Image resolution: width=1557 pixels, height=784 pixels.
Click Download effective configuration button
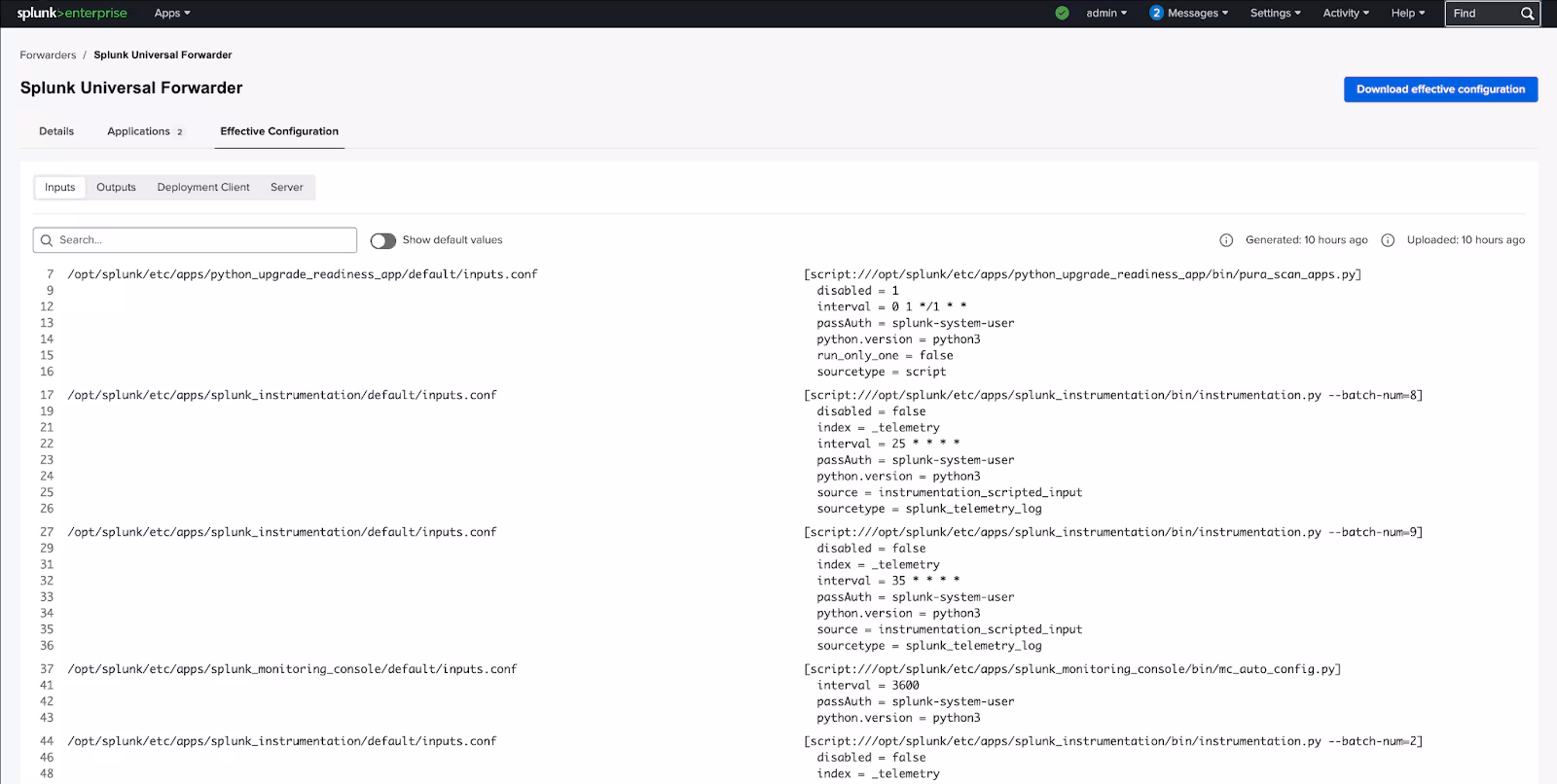click(1440, 89)
